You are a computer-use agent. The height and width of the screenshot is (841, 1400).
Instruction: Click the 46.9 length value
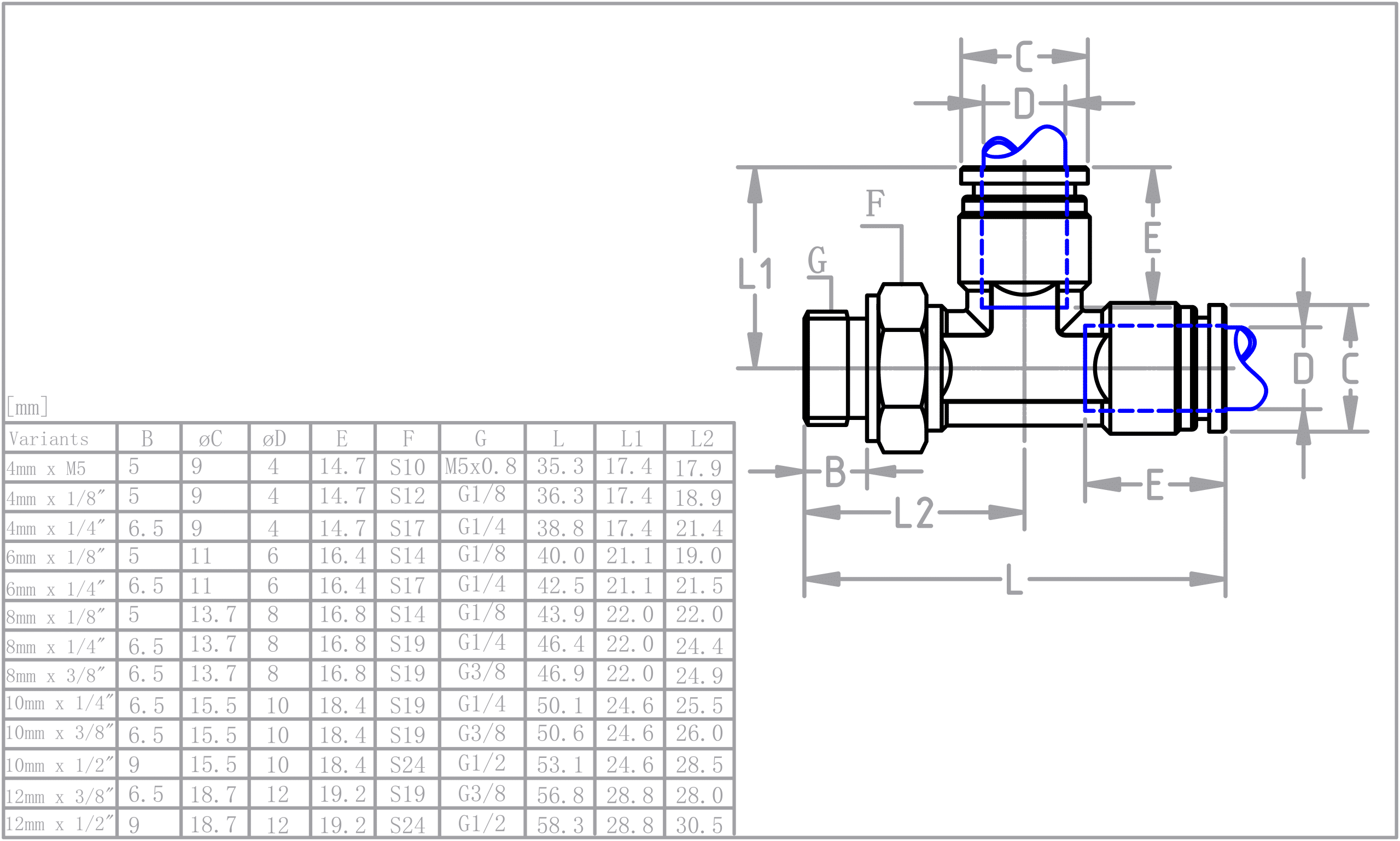click(x=561, y=673)
